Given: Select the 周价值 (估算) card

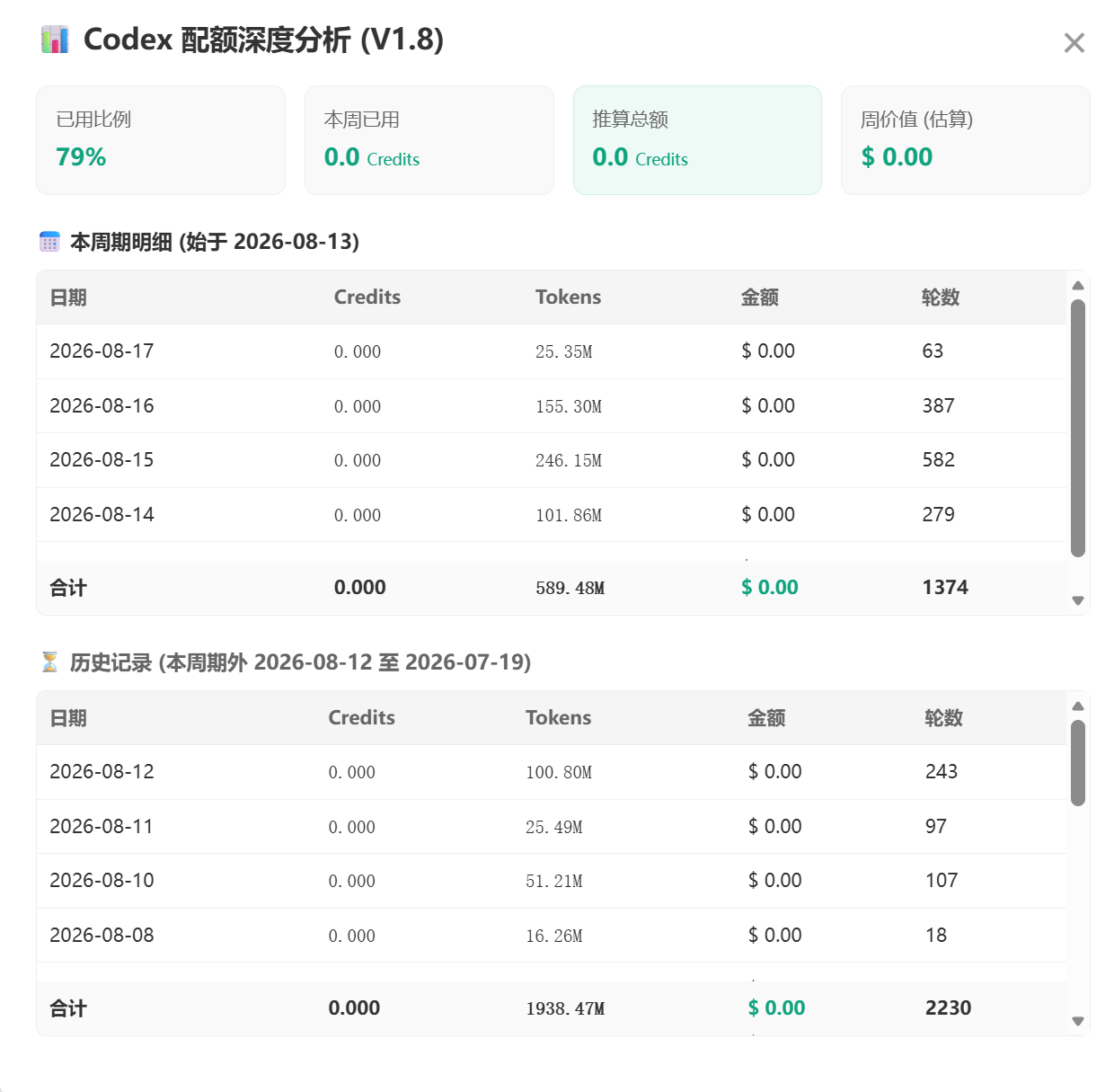Looking at the screenshot, I should 966,140.
